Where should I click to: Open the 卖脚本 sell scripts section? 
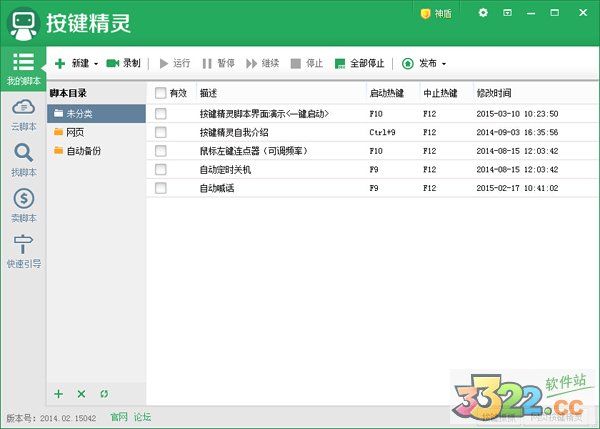click(23, 206)
